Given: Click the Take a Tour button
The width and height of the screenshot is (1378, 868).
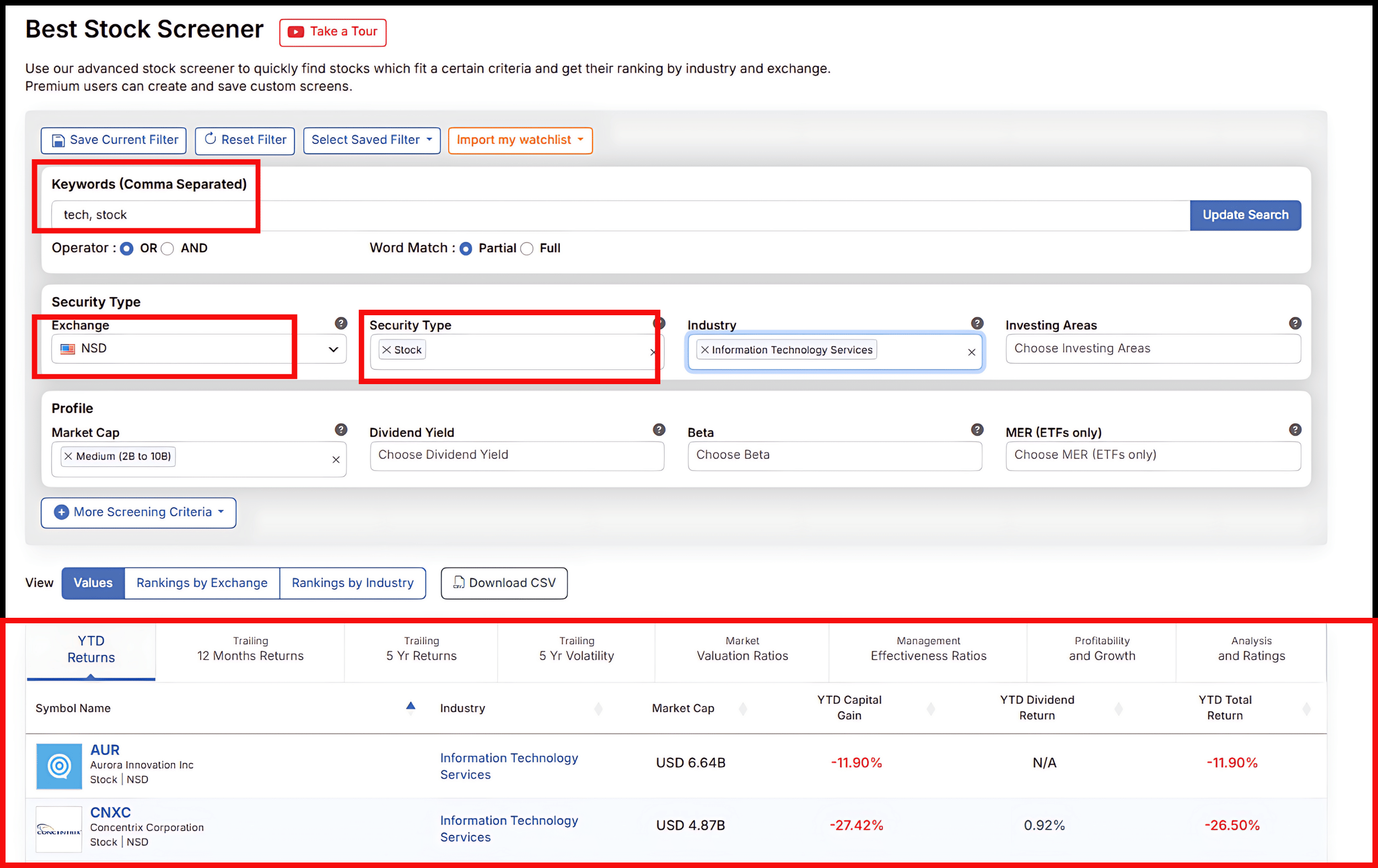Looking at the screenshot, I should pyautogui.click(x=332, y=32).
